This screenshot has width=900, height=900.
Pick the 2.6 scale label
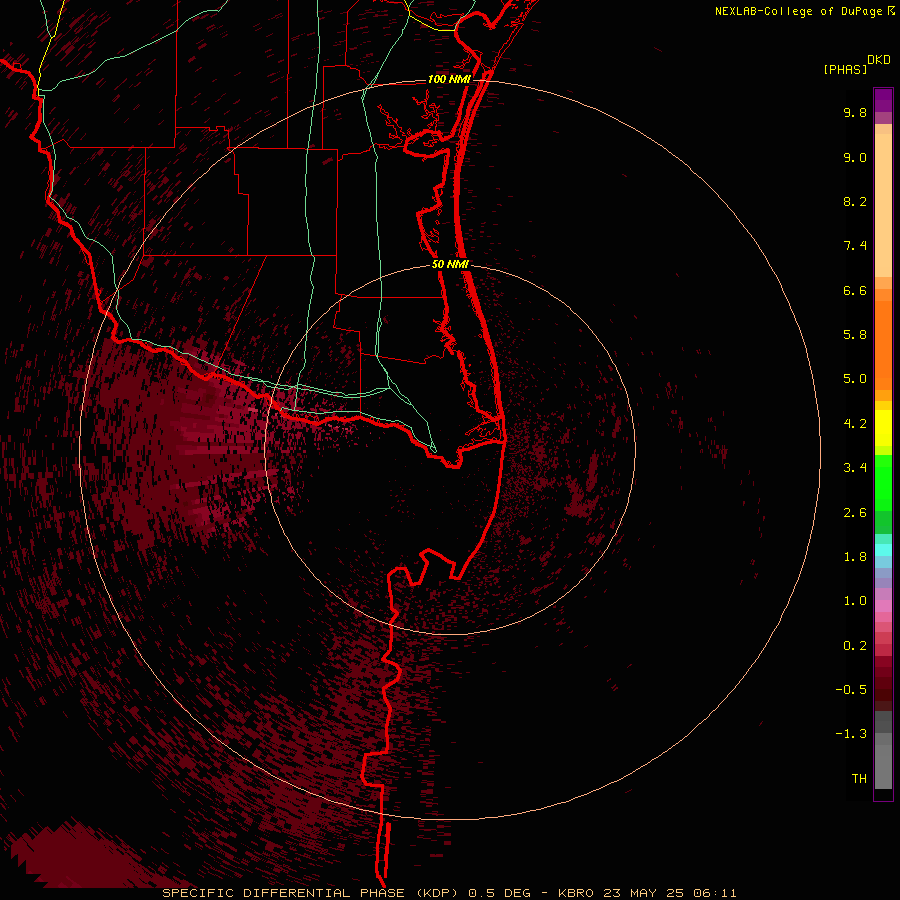point(855,513)
